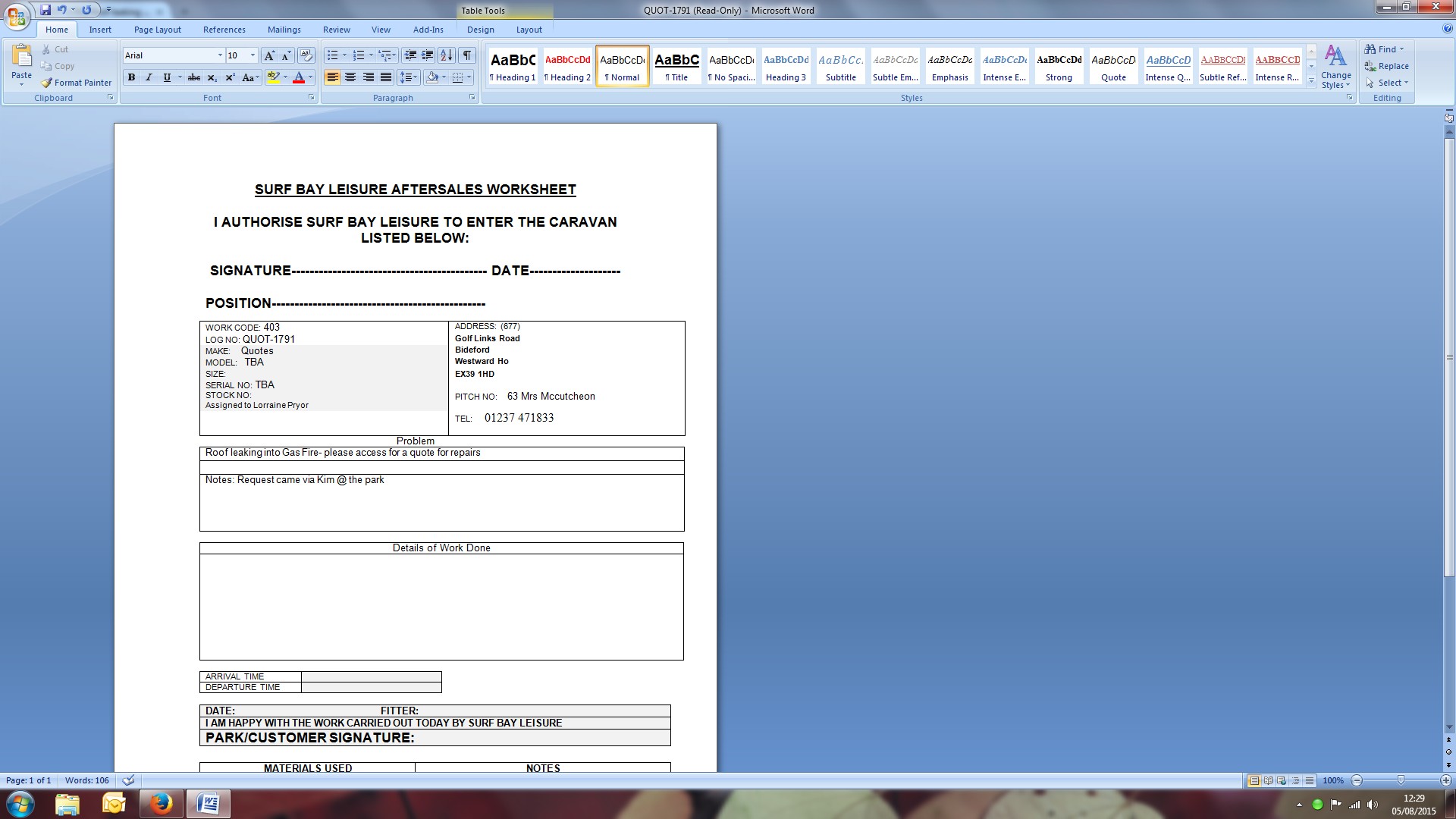
Task: Open the font size dropdown
Action: [x=253, y=55]
